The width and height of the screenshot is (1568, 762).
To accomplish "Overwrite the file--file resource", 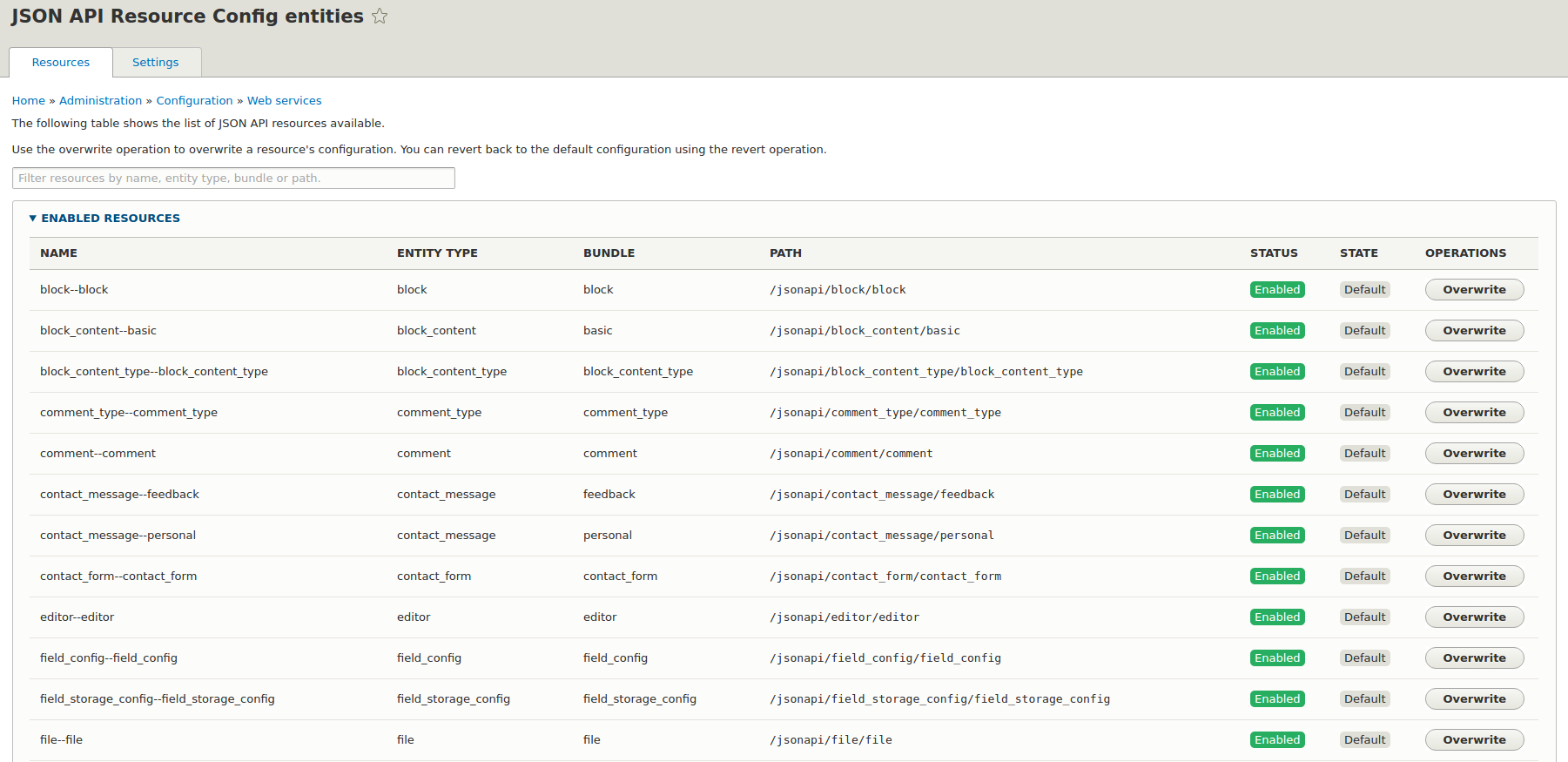I will point(1473,740).
